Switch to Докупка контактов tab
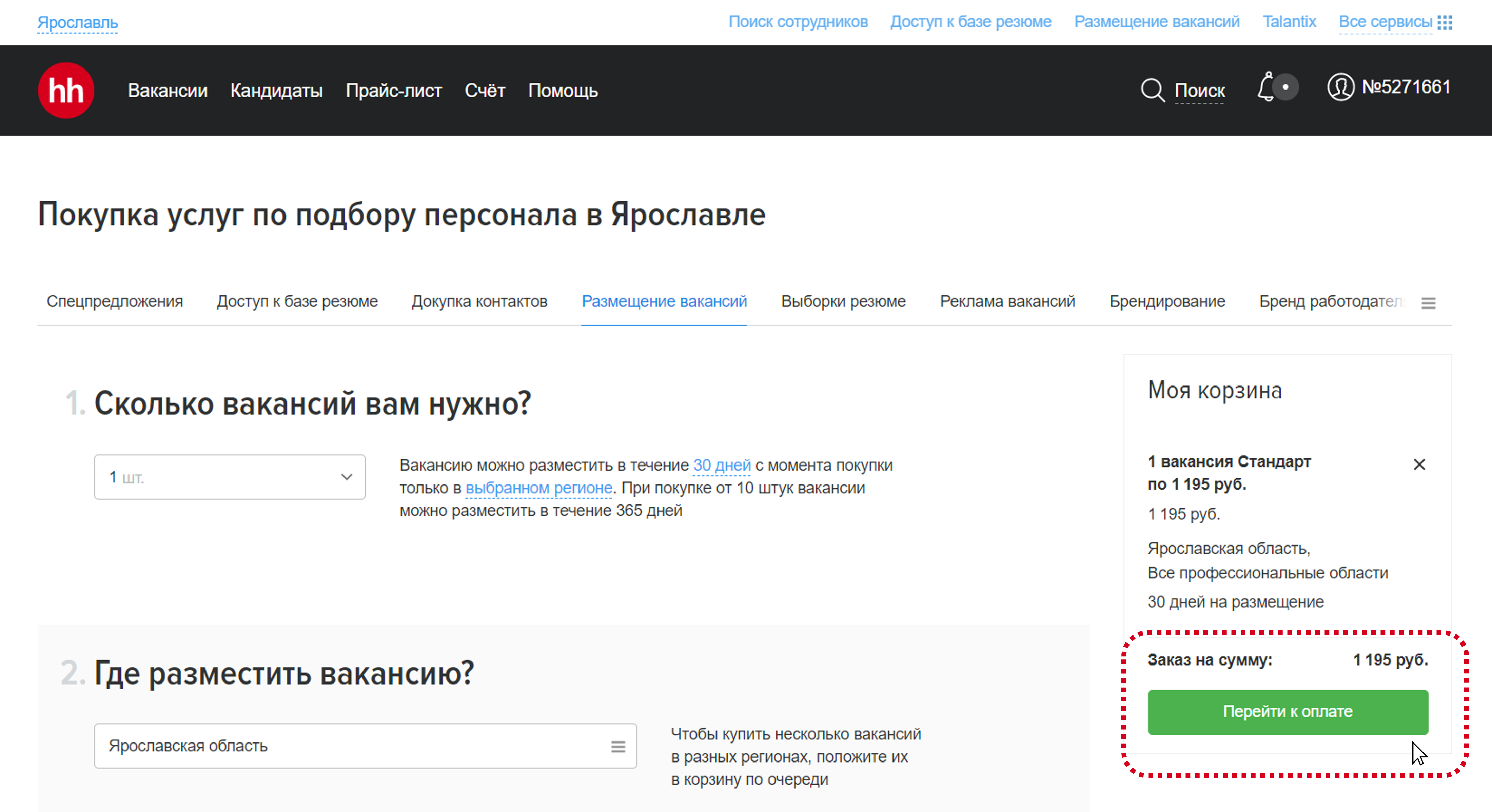This screenshot has width=1492, height=812. point(479,301)
